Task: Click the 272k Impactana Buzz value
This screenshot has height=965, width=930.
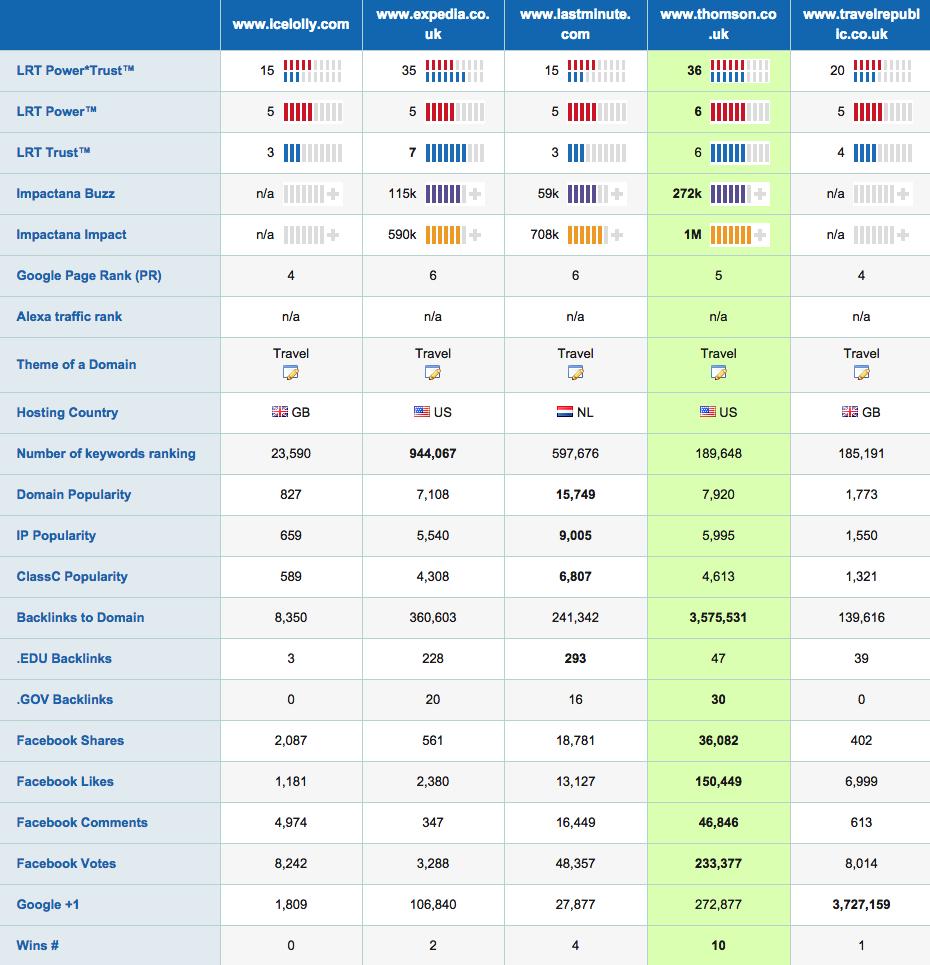Action: tap(687, 193)
